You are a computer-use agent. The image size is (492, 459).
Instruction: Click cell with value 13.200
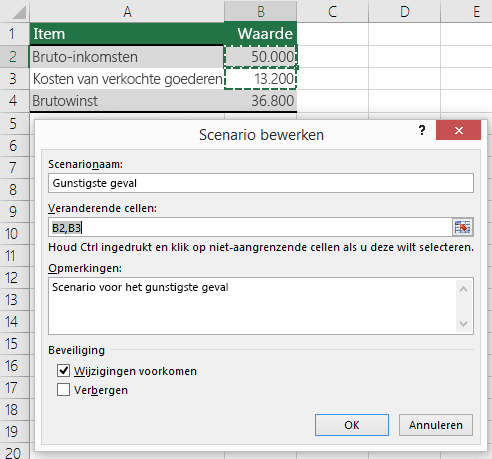[x=261, y=79]
